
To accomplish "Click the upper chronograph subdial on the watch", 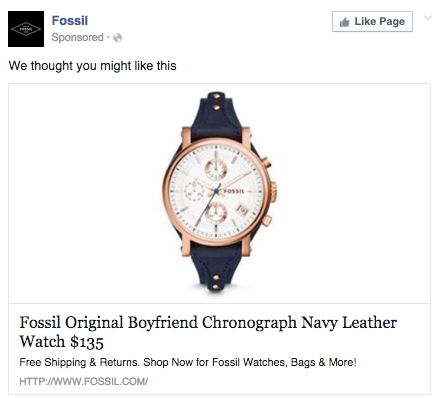I will pos(216,169).
